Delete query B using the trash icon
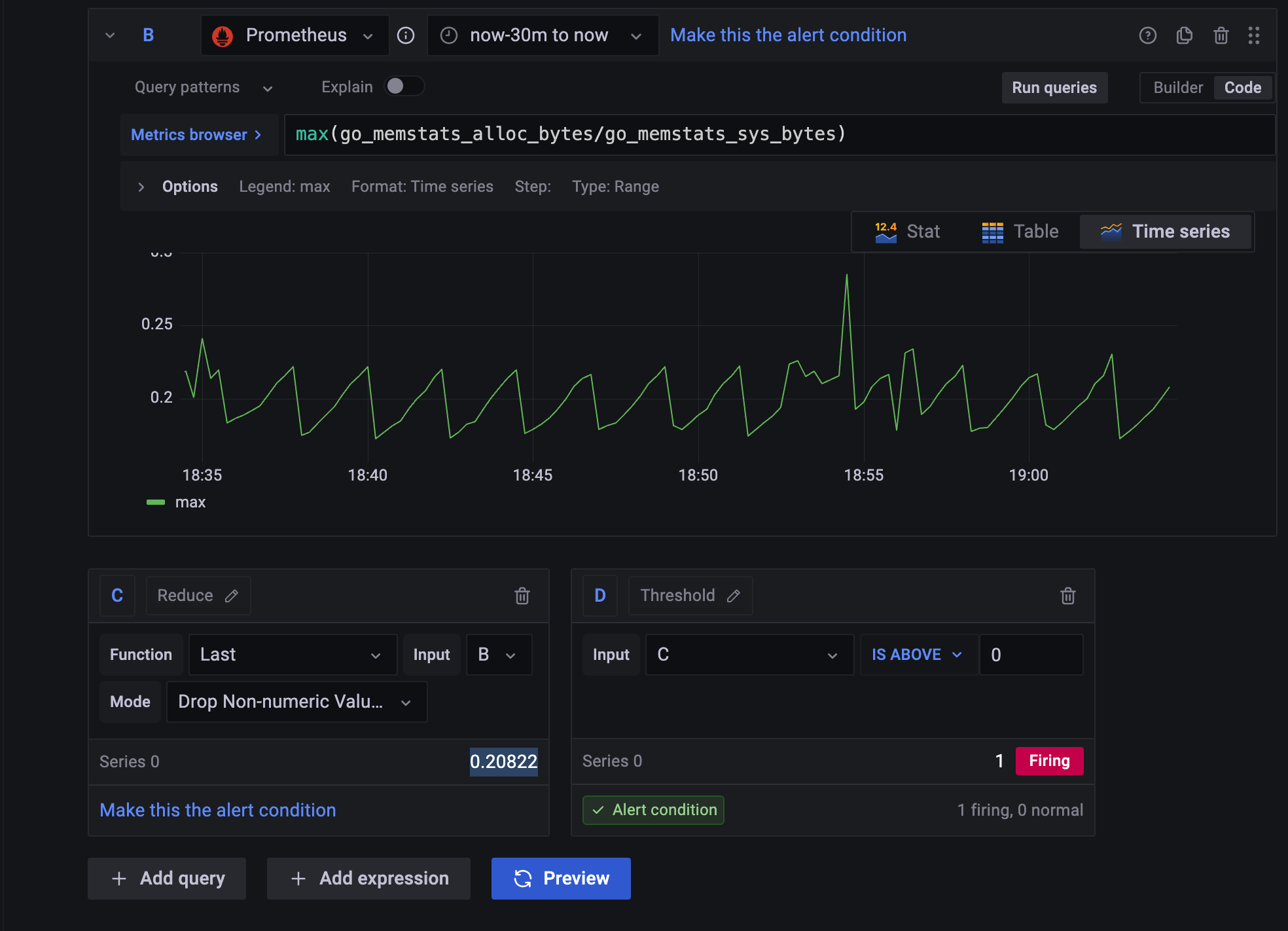This screenshot has height=931, width=1288. (1221, 35)
